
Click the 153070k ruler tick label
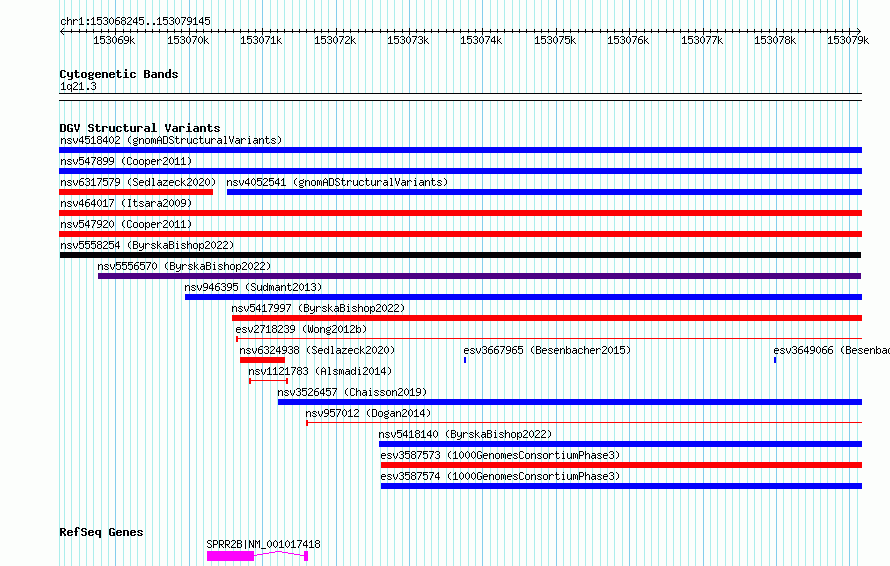[188, 41]
